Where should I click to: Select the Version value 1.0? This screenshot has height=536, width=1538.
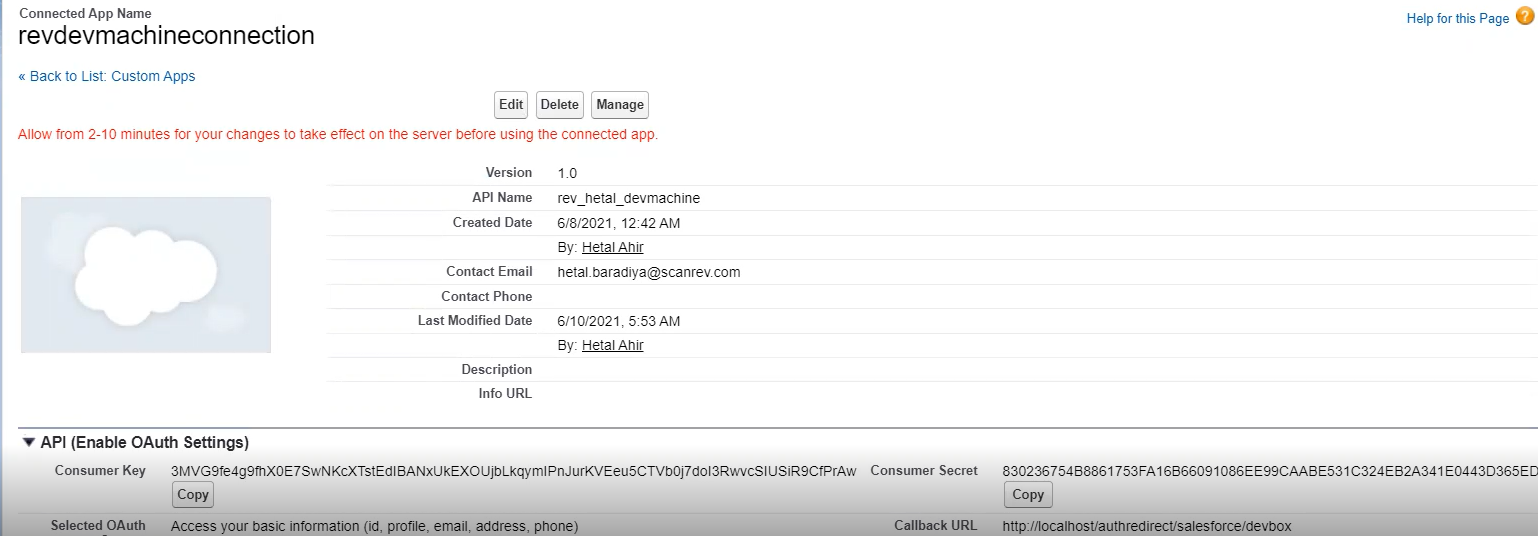point(567,173)
